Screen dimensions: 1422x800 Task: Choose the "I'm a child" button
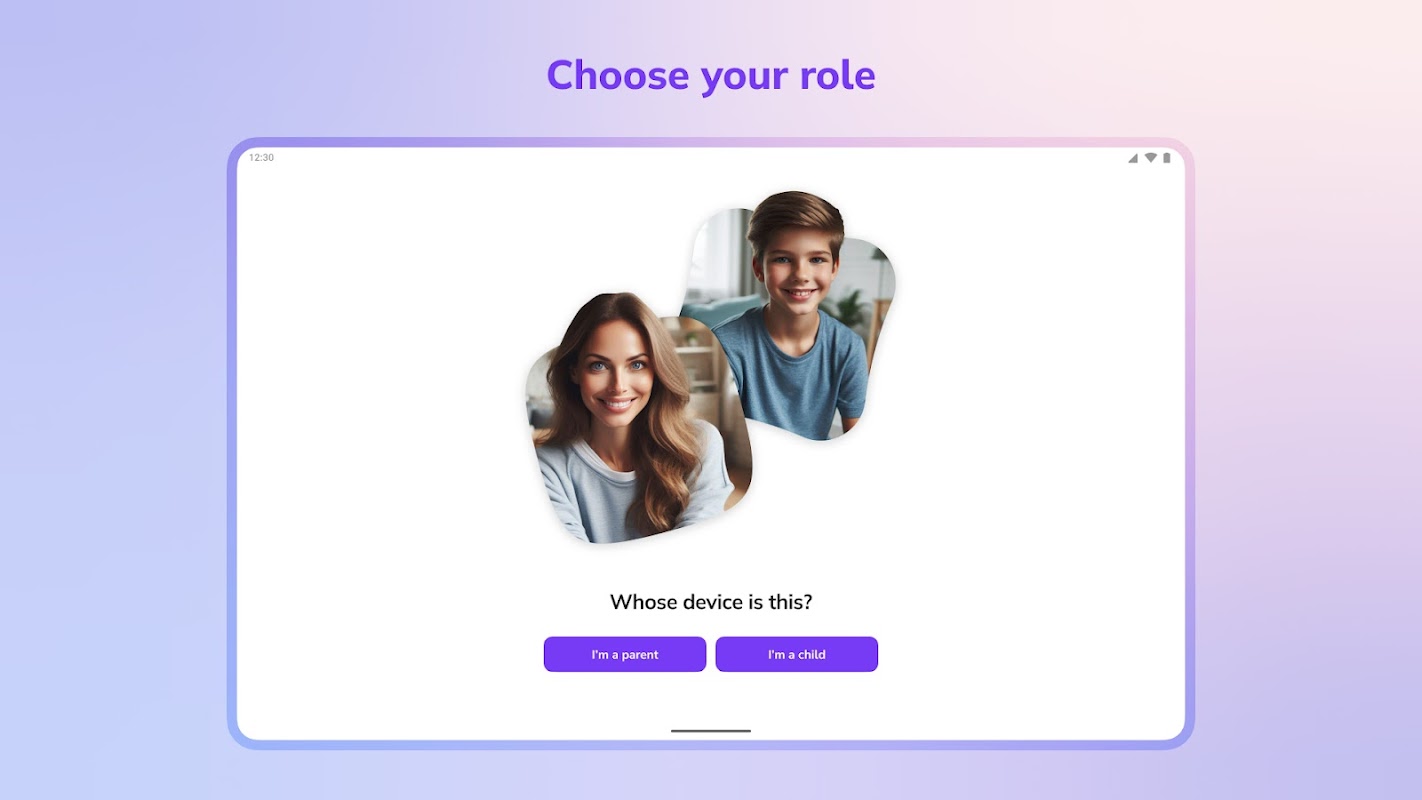point(797,654)
